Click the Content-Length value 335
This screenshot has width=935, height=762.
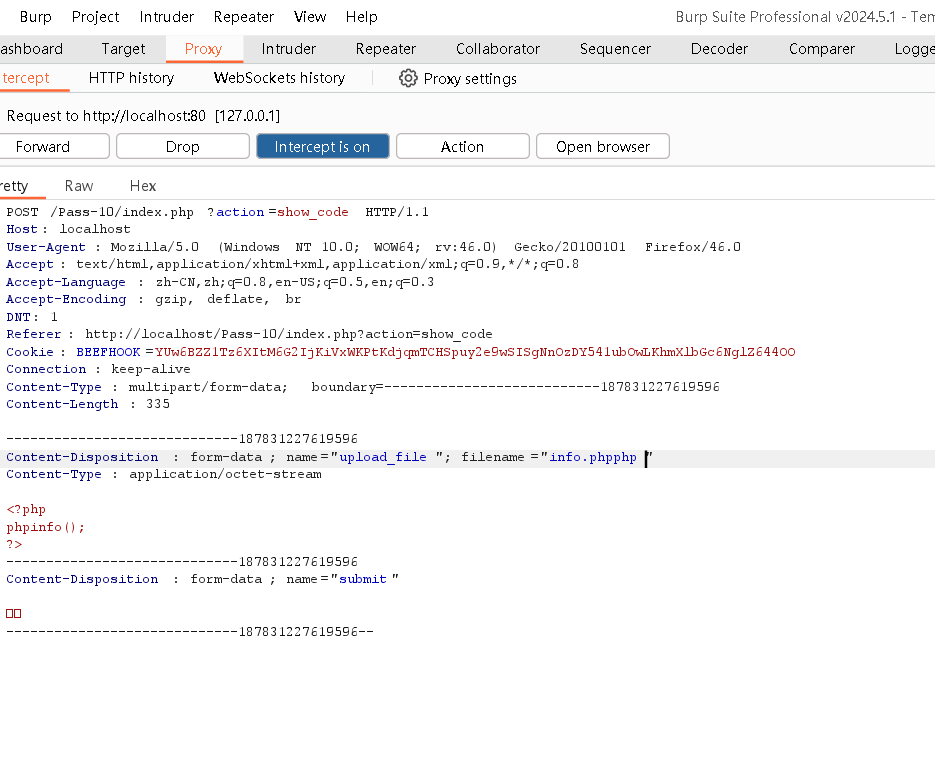pos(158,404)
